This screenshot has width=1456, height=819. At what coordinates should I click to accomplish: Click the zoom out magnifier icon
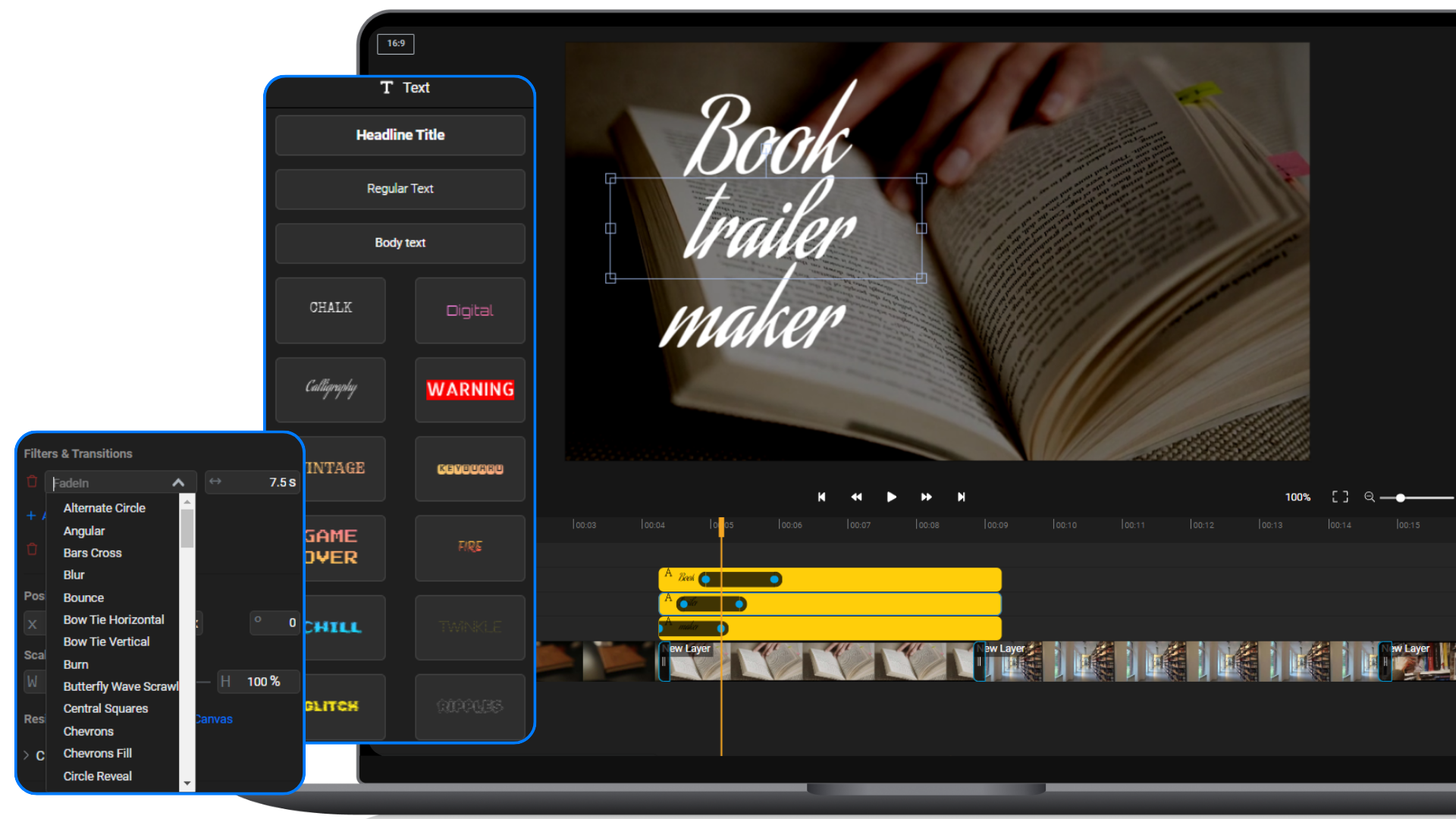click(x=1370, y=497)
